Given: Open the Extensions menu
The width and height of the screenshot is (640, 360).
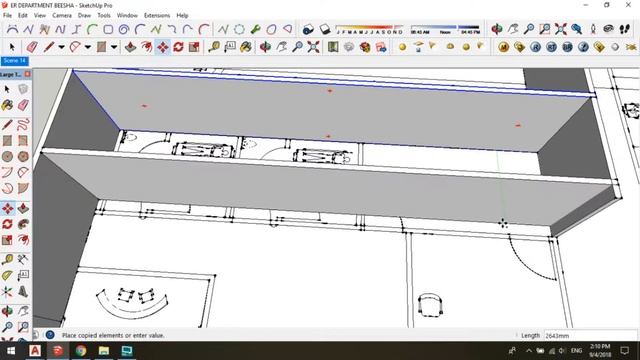Looking at the screenshot, I should point(157,16).
